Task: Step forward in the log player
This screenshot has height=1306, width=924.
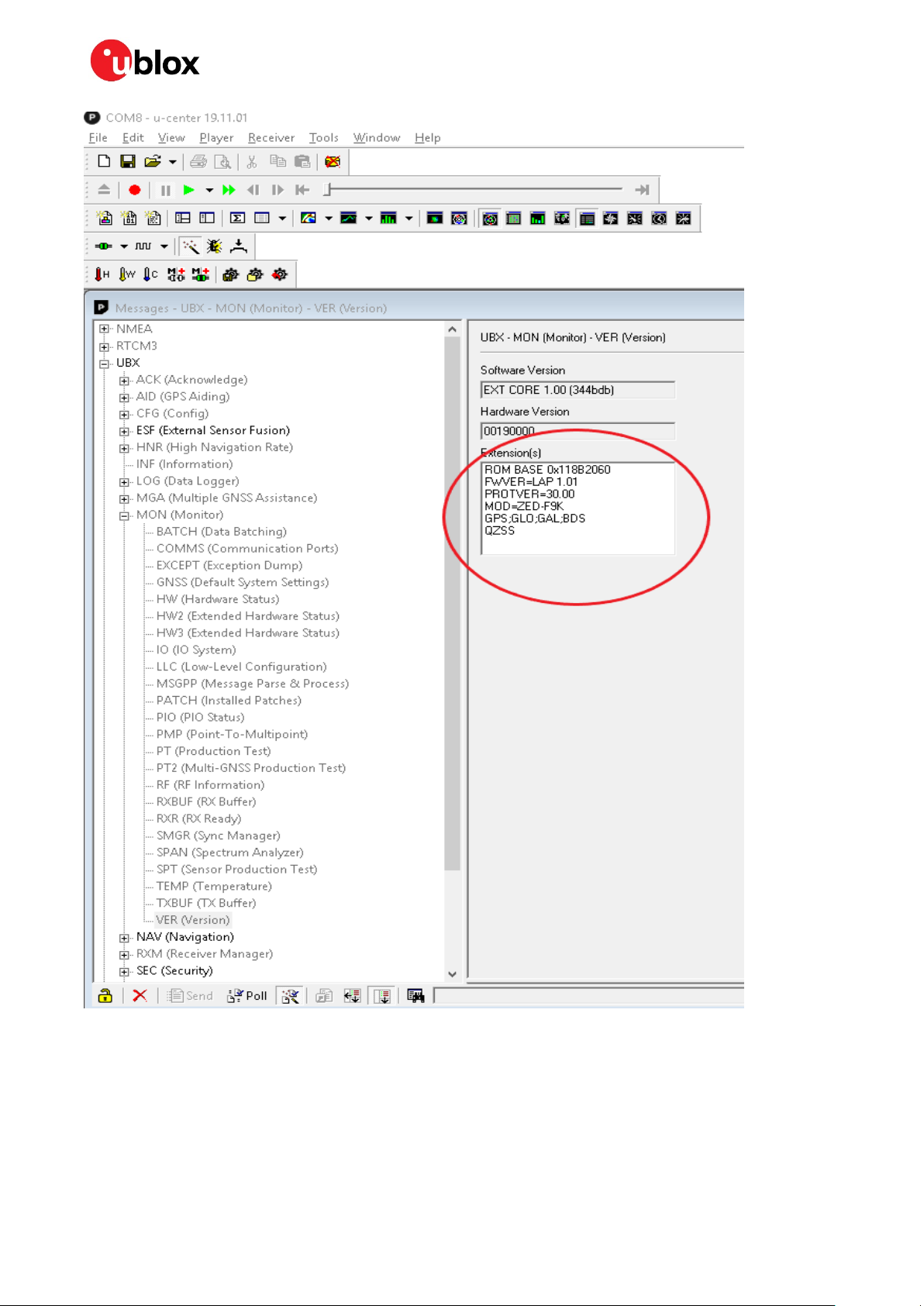Action: (x=278, y=190)
